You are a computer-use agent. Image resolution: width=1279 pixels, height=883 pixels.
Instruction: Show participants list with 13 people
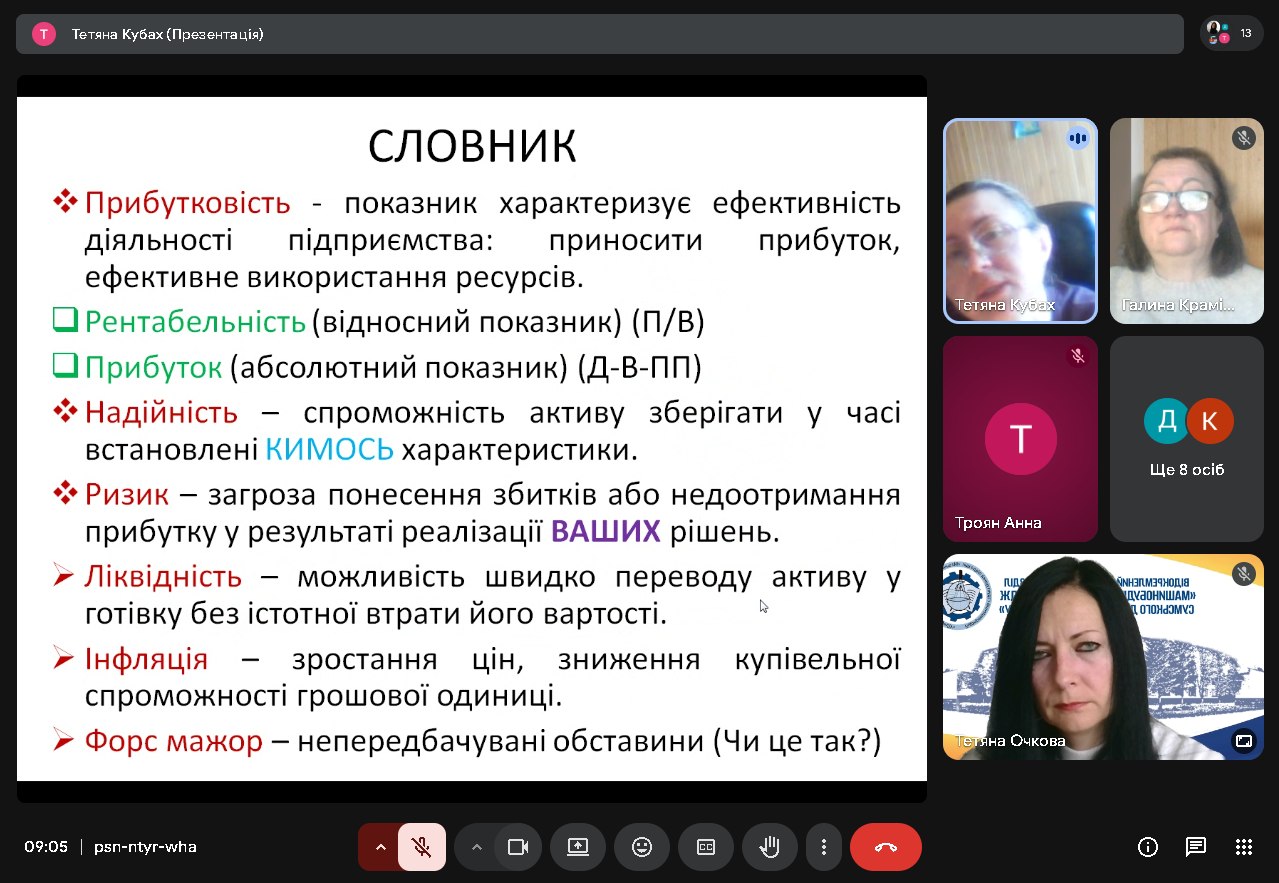coord(1229,34)
